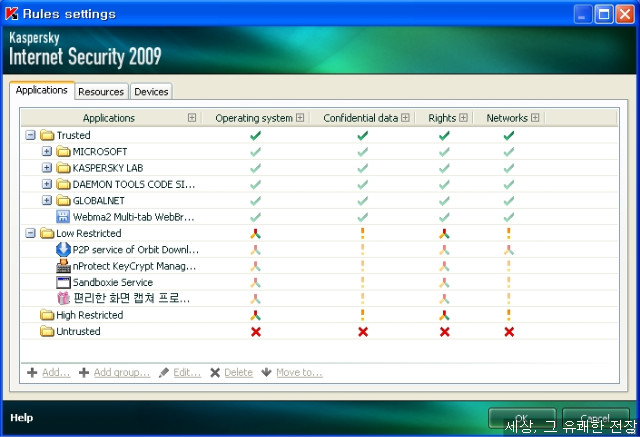640x437 pixels.
Task: Collapse the Low Restricted group
Action: (31, 233)
